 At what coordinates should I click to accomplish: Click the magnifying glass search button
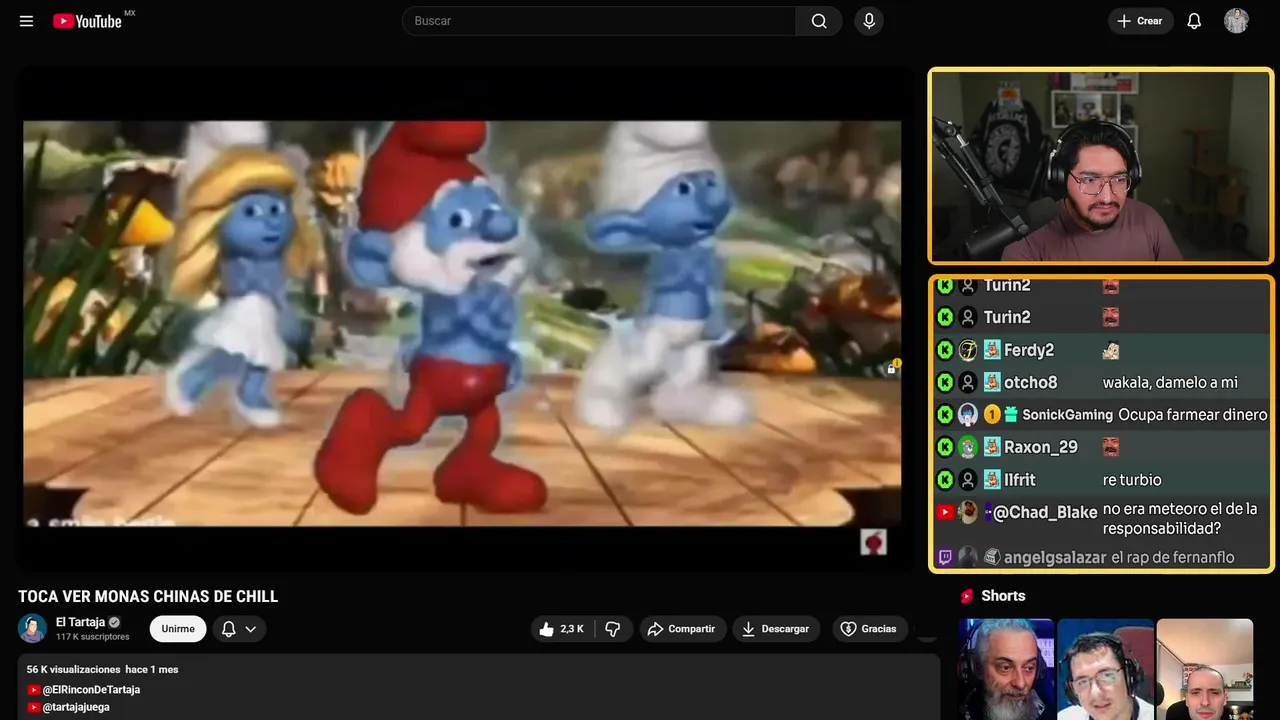point(819,21)
